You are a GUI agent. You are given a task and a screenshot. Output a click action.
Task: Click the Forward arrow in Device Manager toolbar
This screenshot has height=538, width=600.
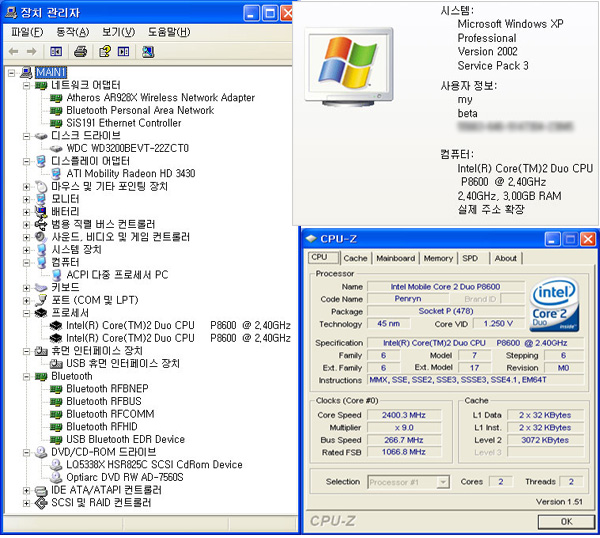pyautogui.click(x=31, y=51)
